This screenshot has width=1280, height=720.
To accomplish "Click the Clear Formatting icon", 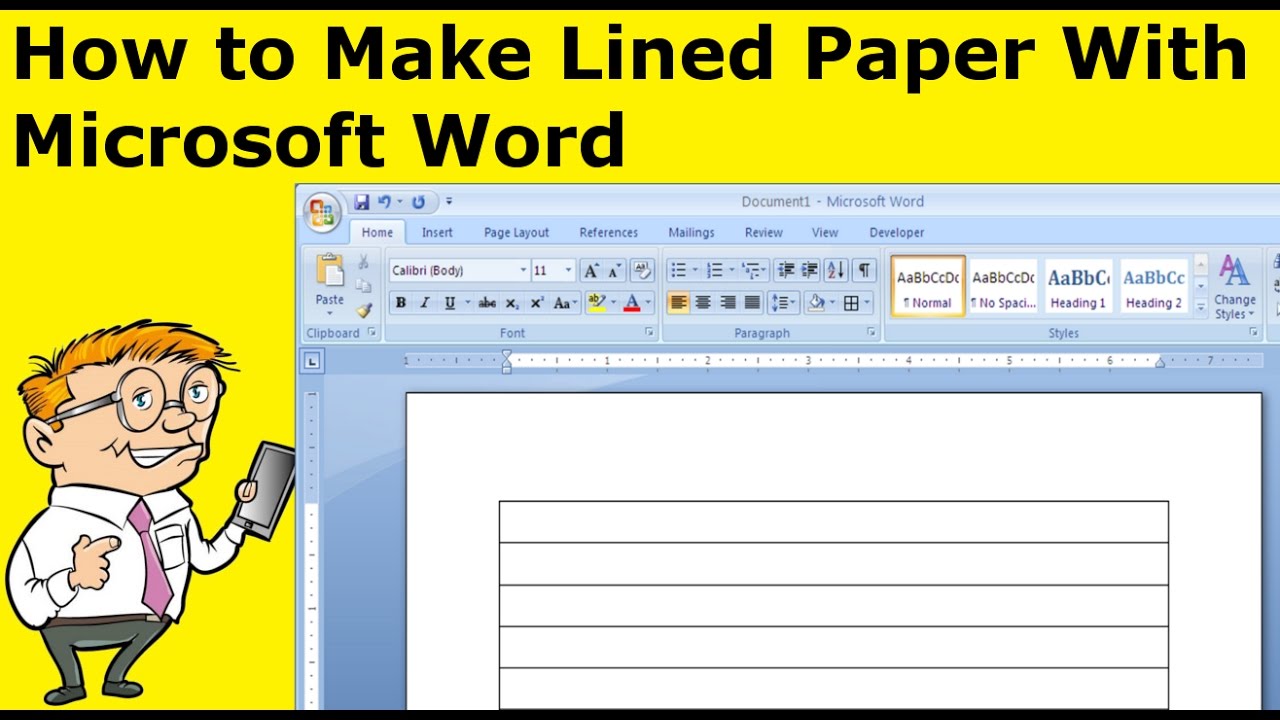I will coord(641,270).
